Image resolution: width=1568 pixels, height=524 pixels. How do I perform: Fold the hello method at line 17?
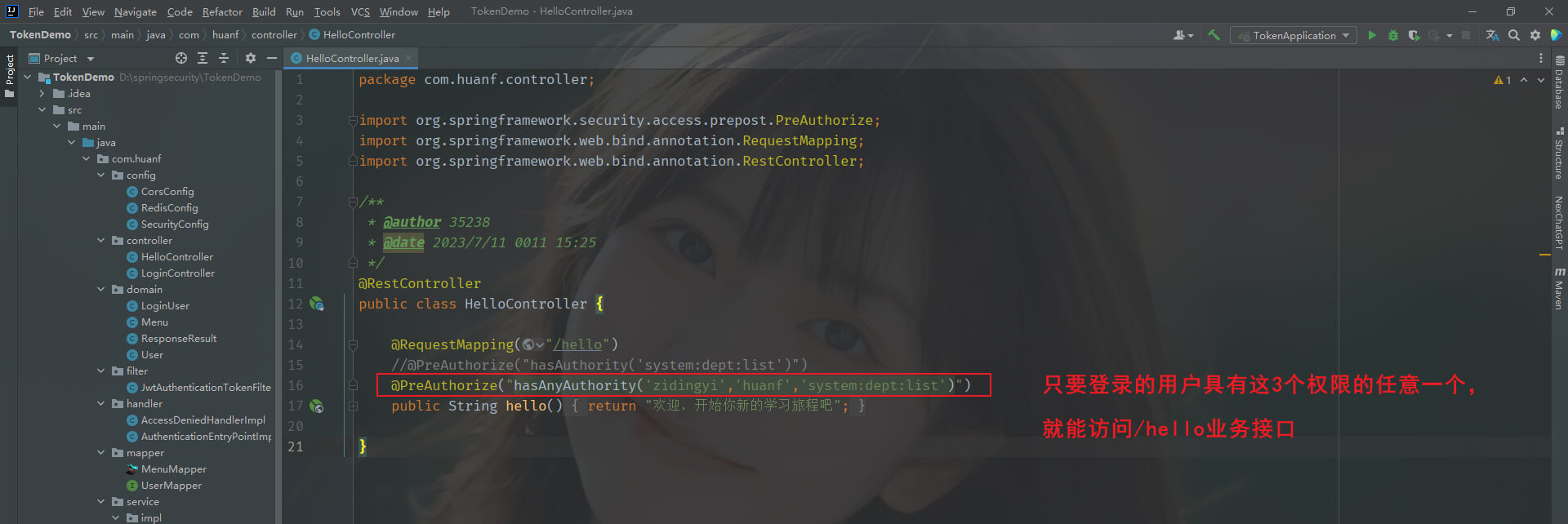click(353, 406)
